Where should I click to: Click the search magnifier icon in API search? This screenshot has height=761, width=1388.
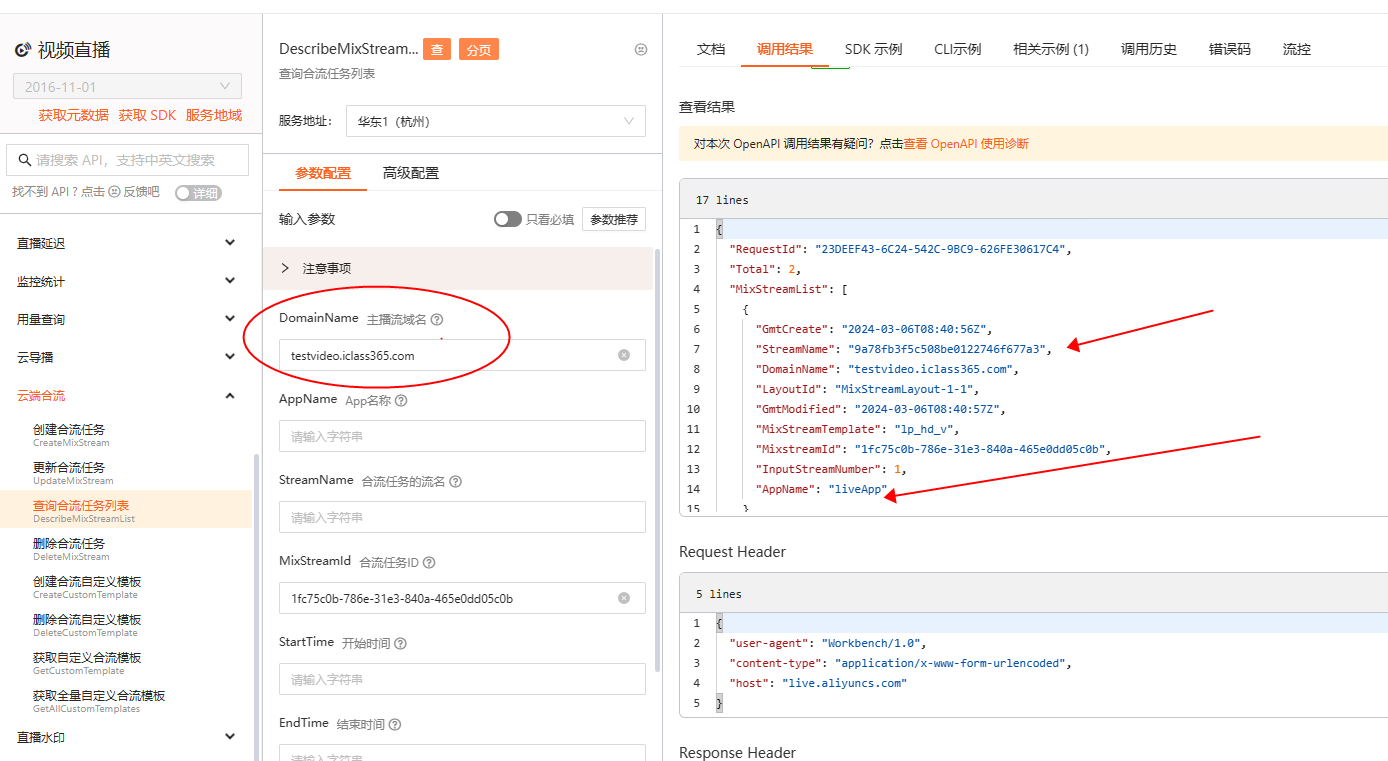tap(24, 160)
